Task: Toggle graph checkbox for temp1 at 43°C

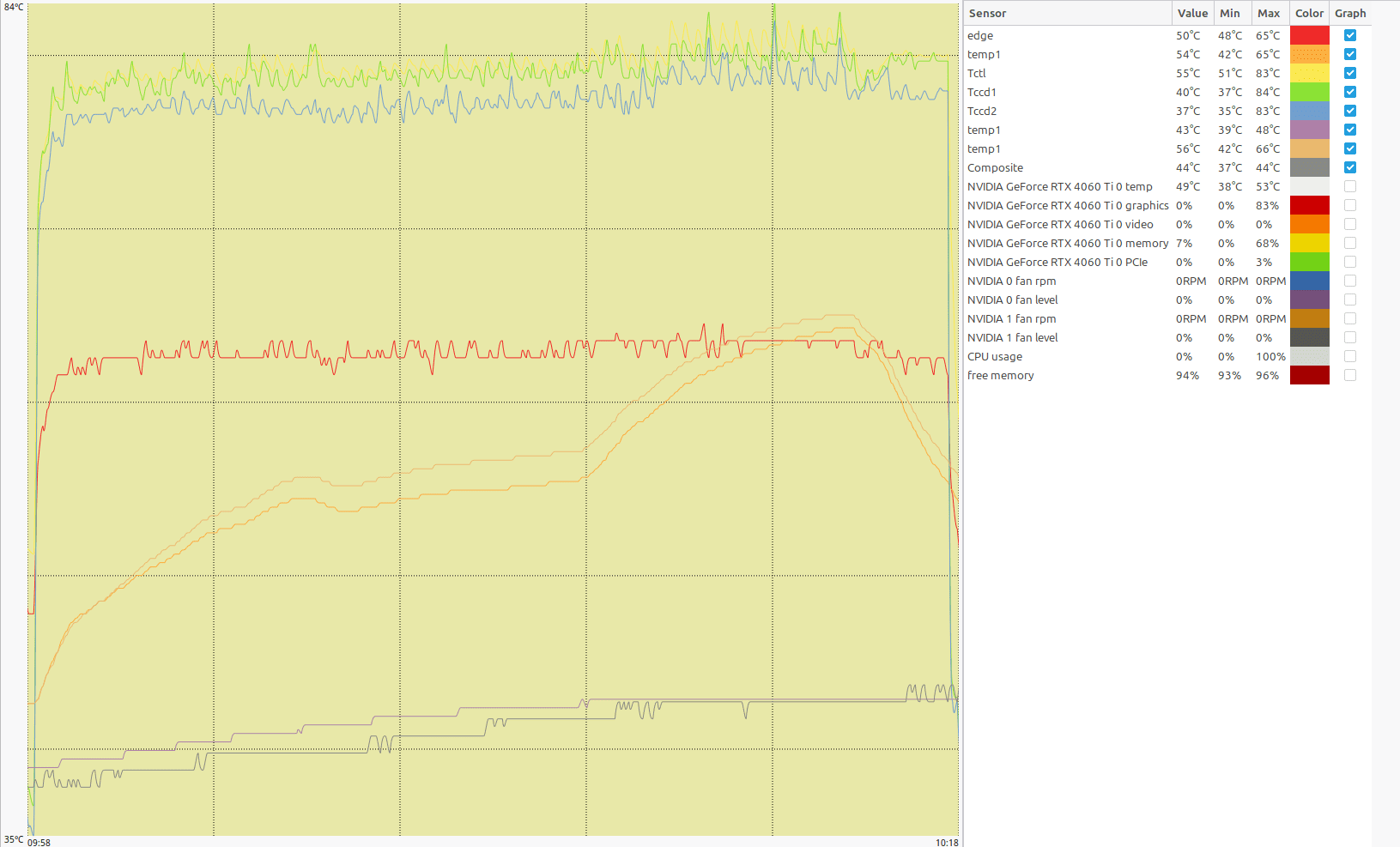Action: point(1350,130)
